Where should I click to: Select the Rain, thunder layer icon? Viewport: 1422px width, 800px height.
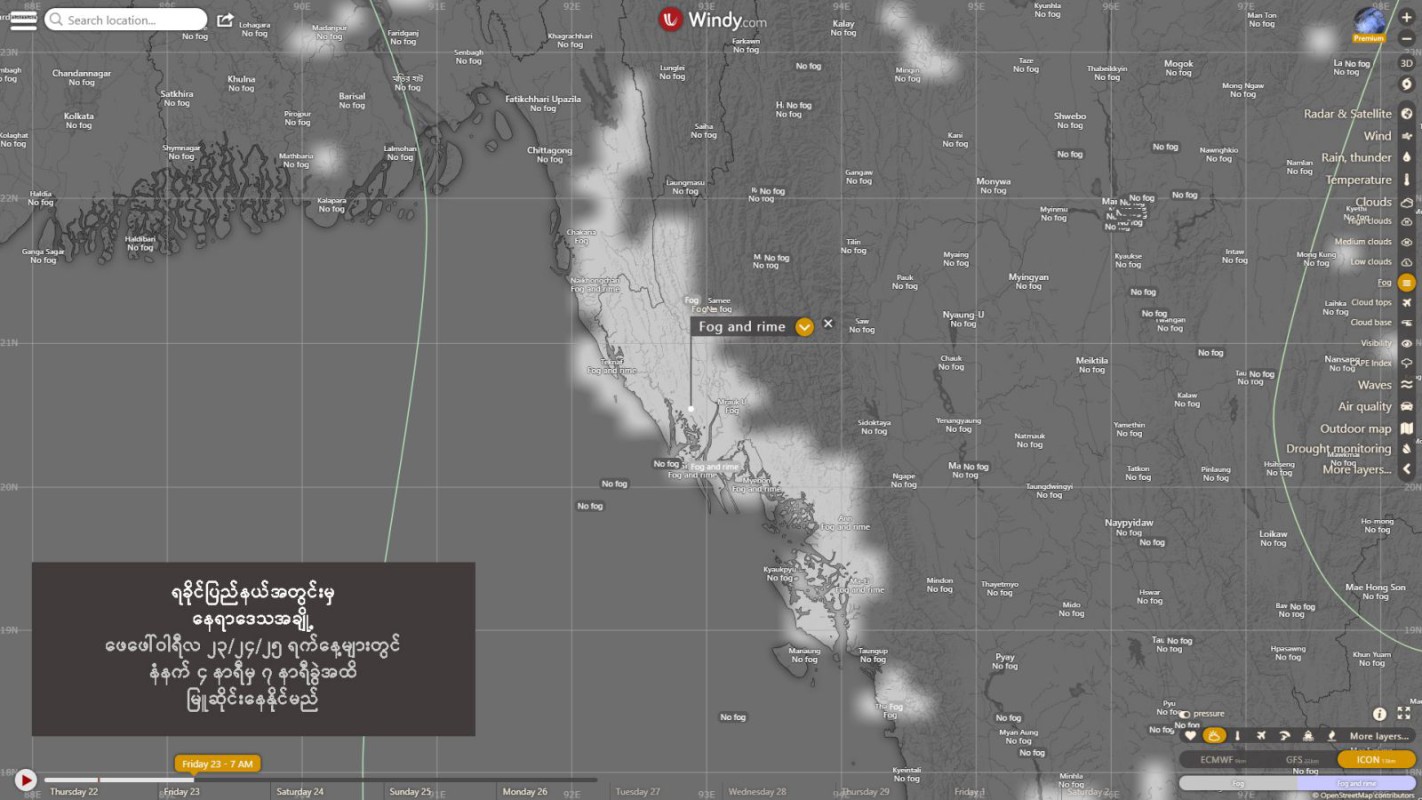(1407, 158)
